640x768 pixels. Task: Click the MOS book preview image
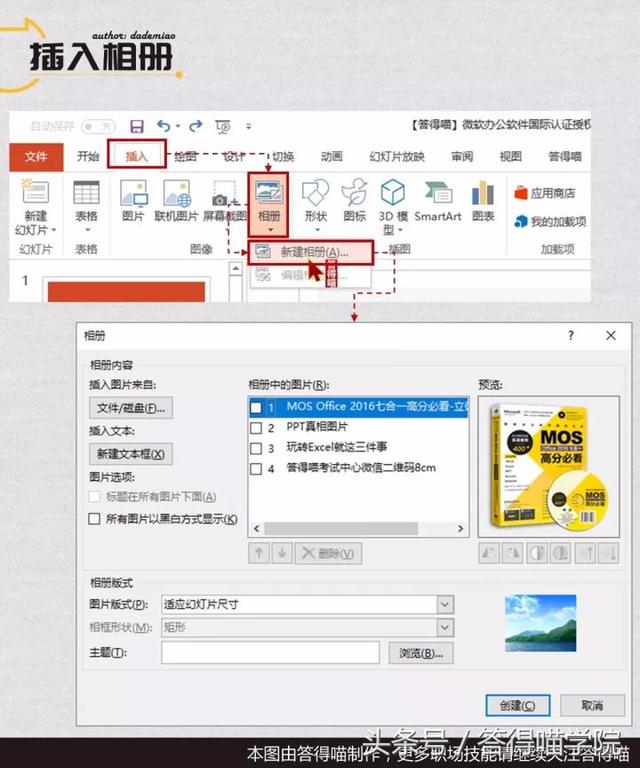pos(549,467)
